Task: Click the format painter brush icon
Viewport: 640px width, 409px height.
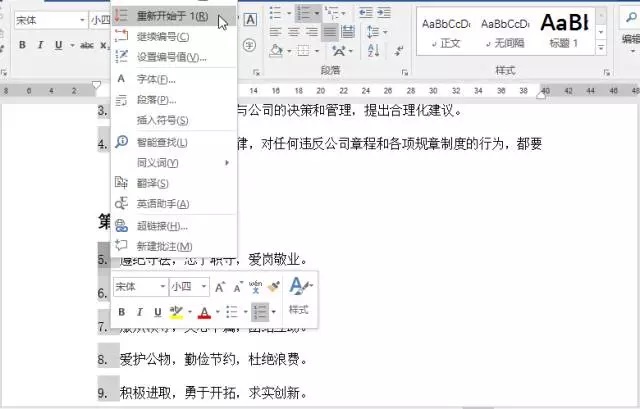Action: [274, 287]
